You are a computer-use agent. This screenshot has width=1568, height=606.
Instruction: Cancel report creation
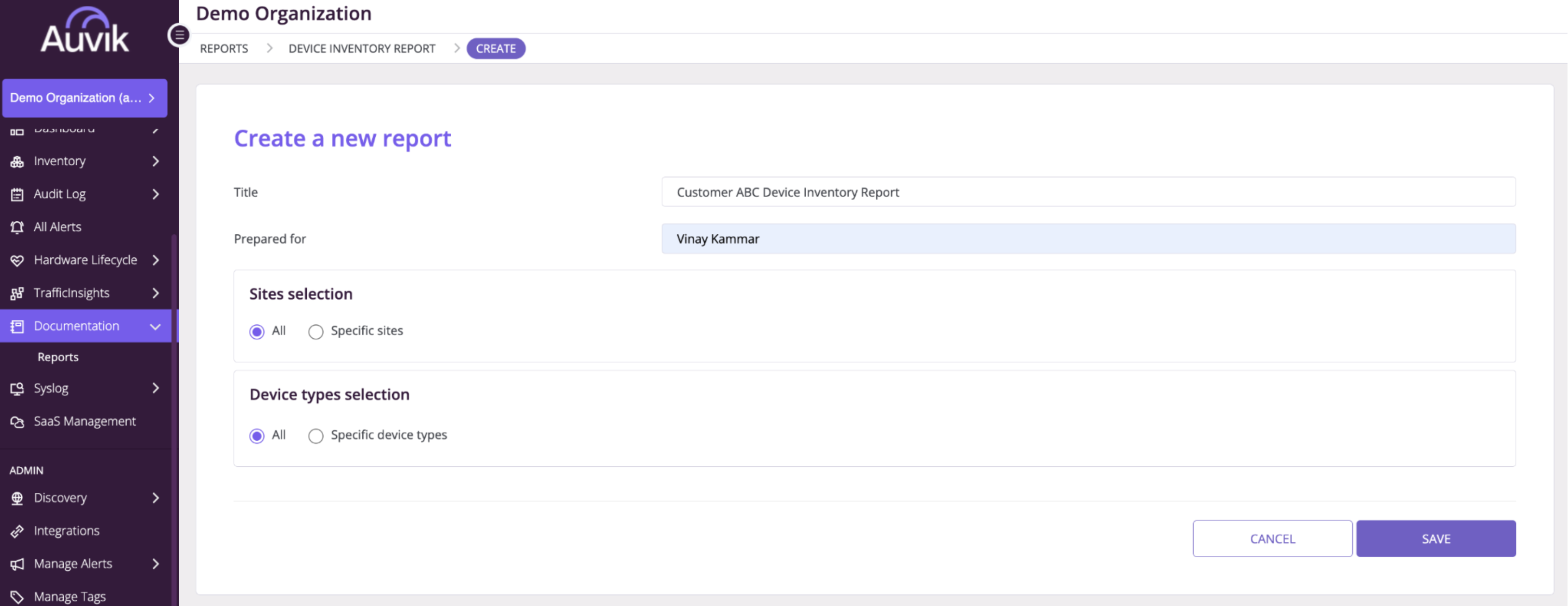pos(1272,538)
